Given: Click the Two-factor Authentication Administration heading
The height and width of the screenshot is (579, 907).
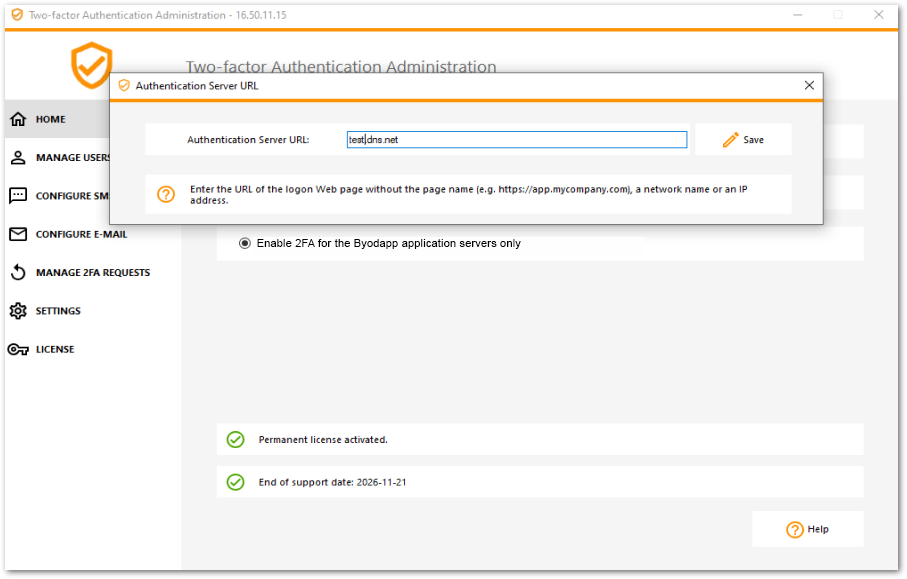Looking at the screenshot, I should point(341,66).
